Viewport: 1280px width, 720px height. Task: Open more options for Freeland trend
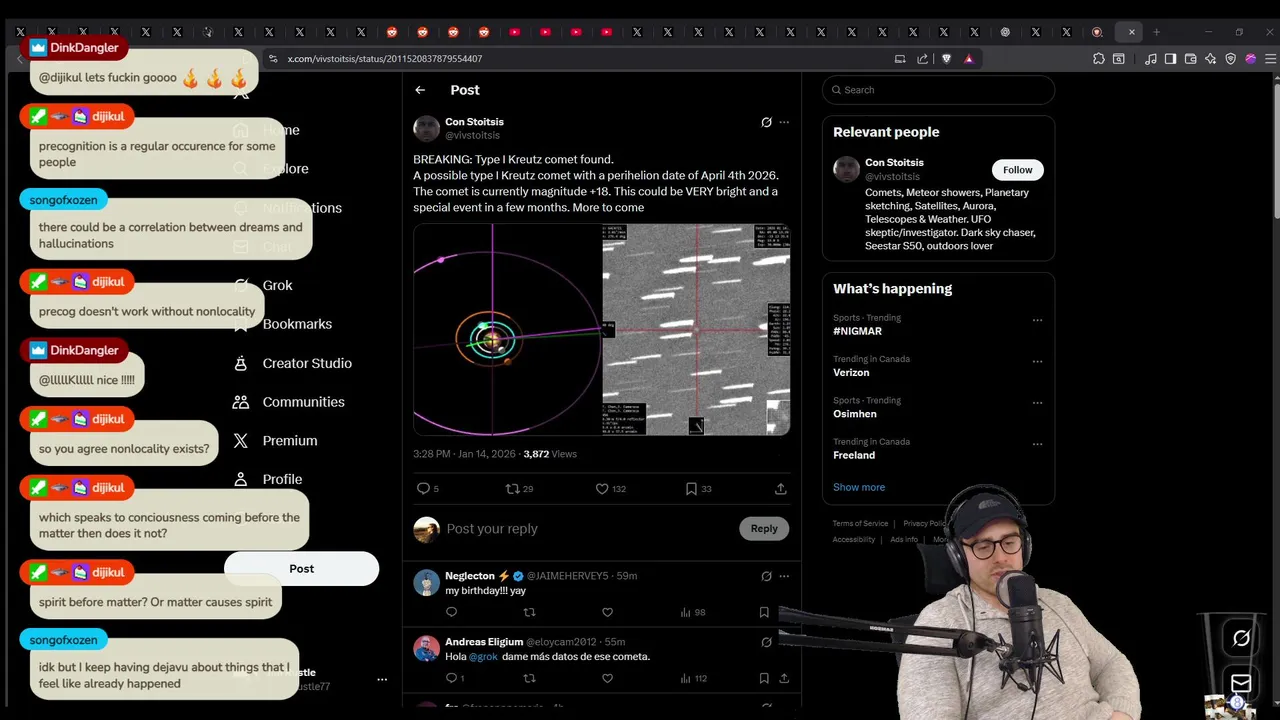pos(1037,444)
